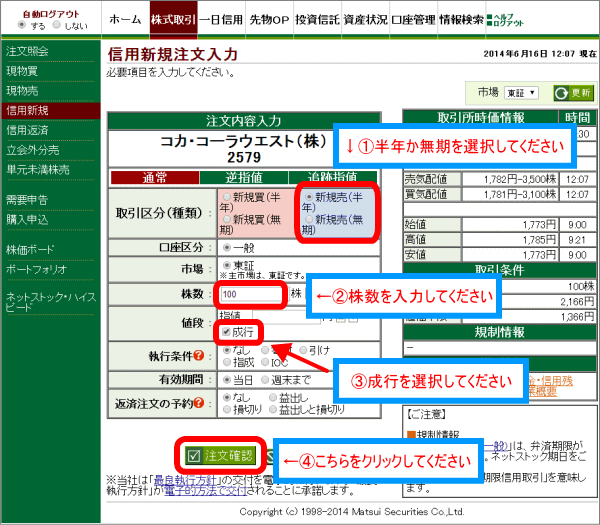Open 立会外分売 in the sidebar

(x=33, y=150)
